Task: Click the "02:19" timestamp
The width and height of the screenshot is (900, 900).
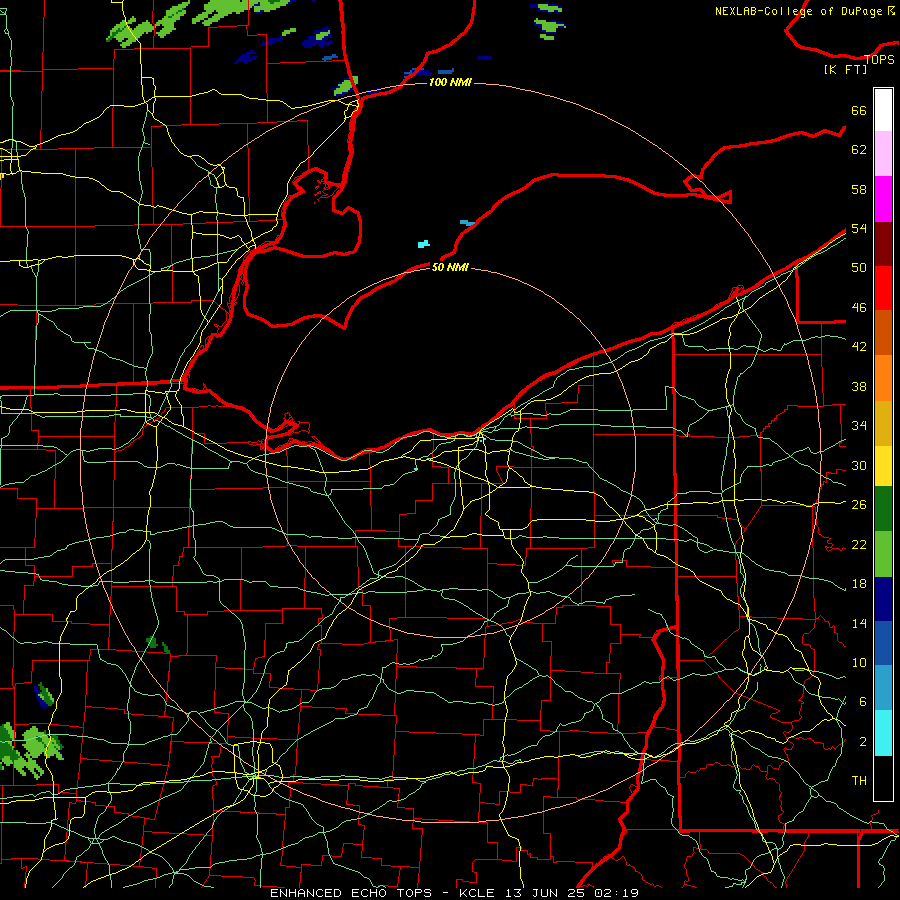Action: coord(616,893)
